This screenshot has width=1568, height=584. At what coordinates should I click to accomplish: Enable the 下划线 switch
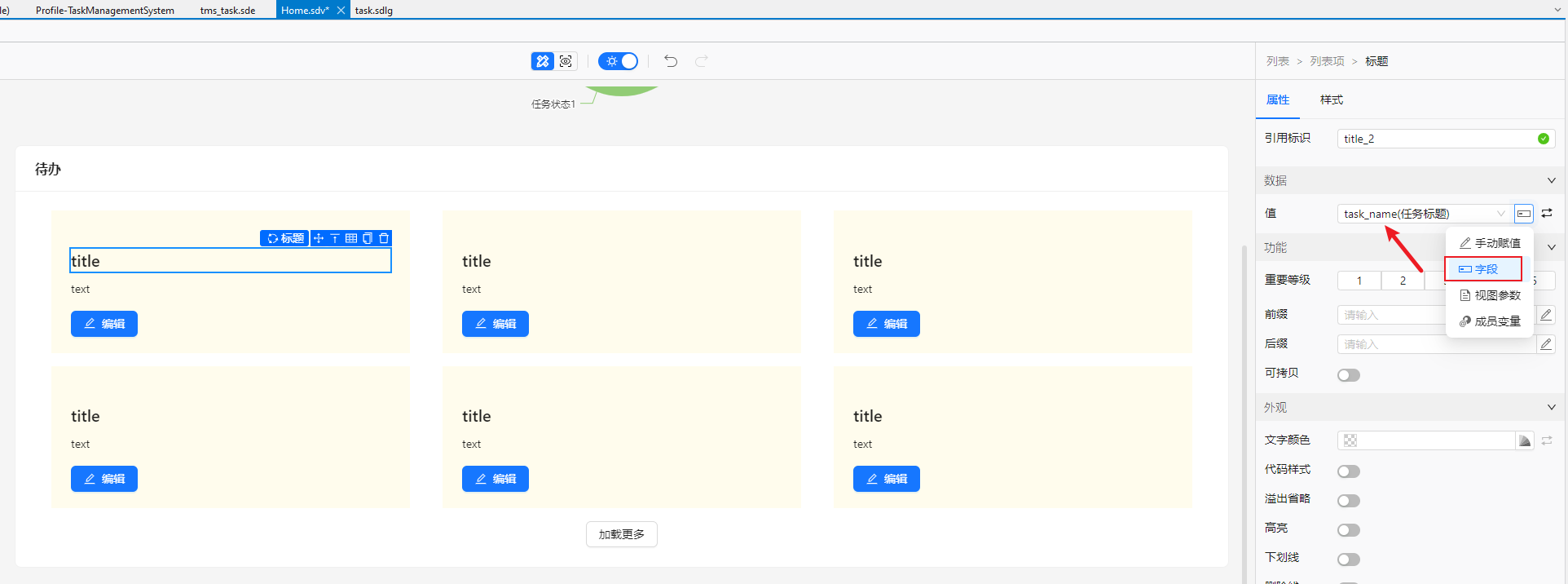point(1349,560)
